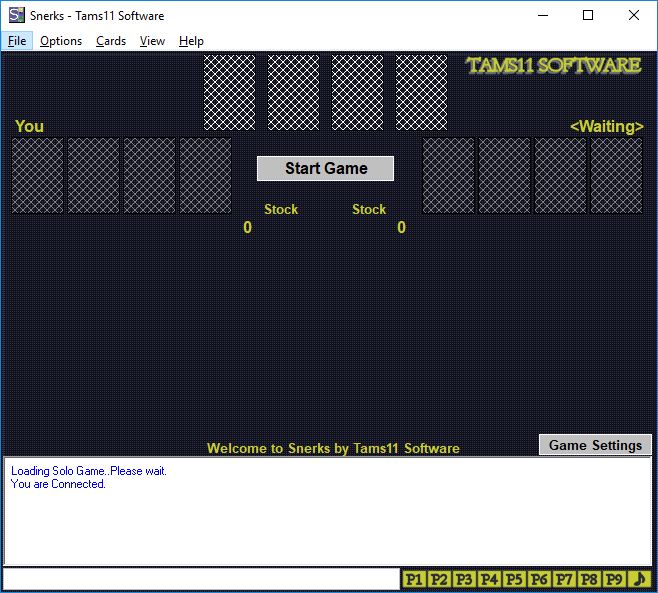Open the View menu
This screenshot has height=593, width=658.
(x=152, y=41)
